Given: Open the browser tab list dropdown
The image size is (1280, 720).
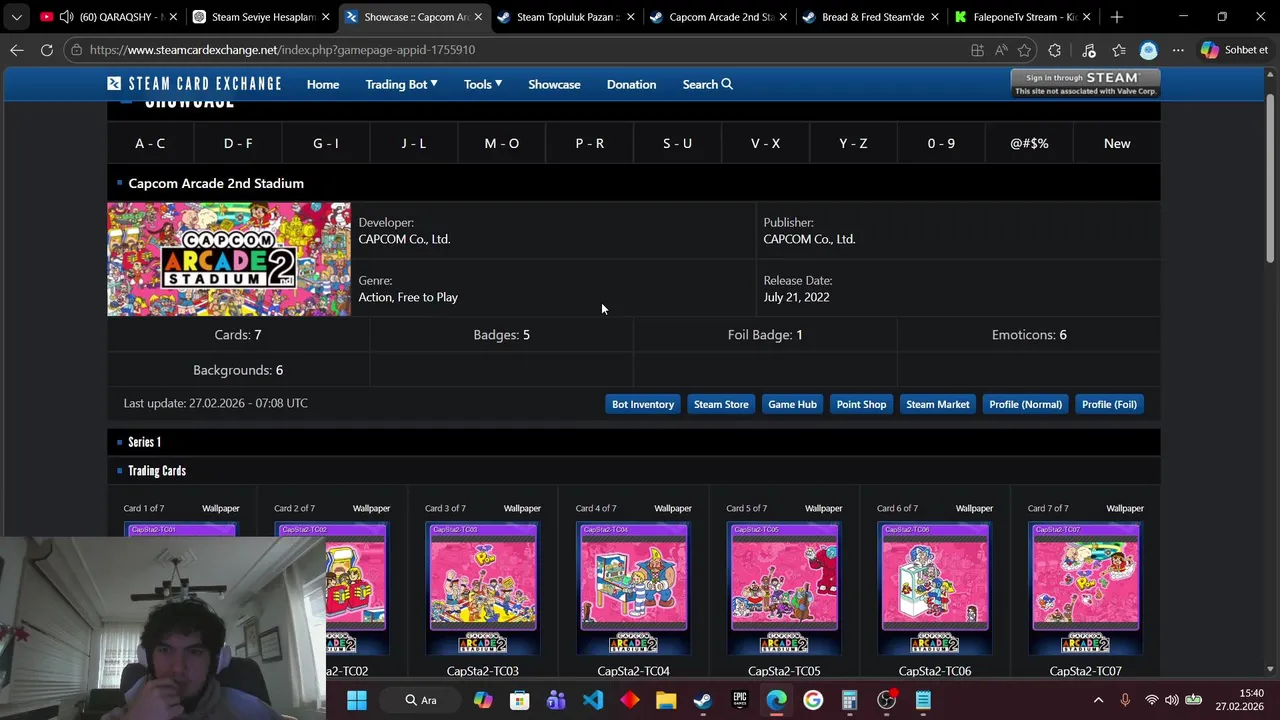Looking at the screenshot, I should pos(16,17).
